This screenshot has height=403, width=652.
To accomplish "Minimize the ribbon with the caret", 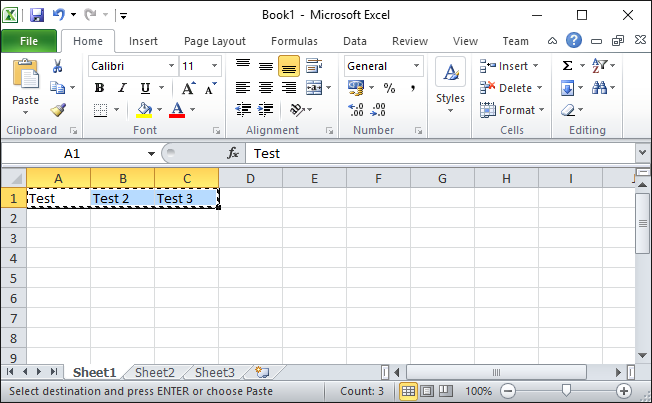I will coord(552,41).
